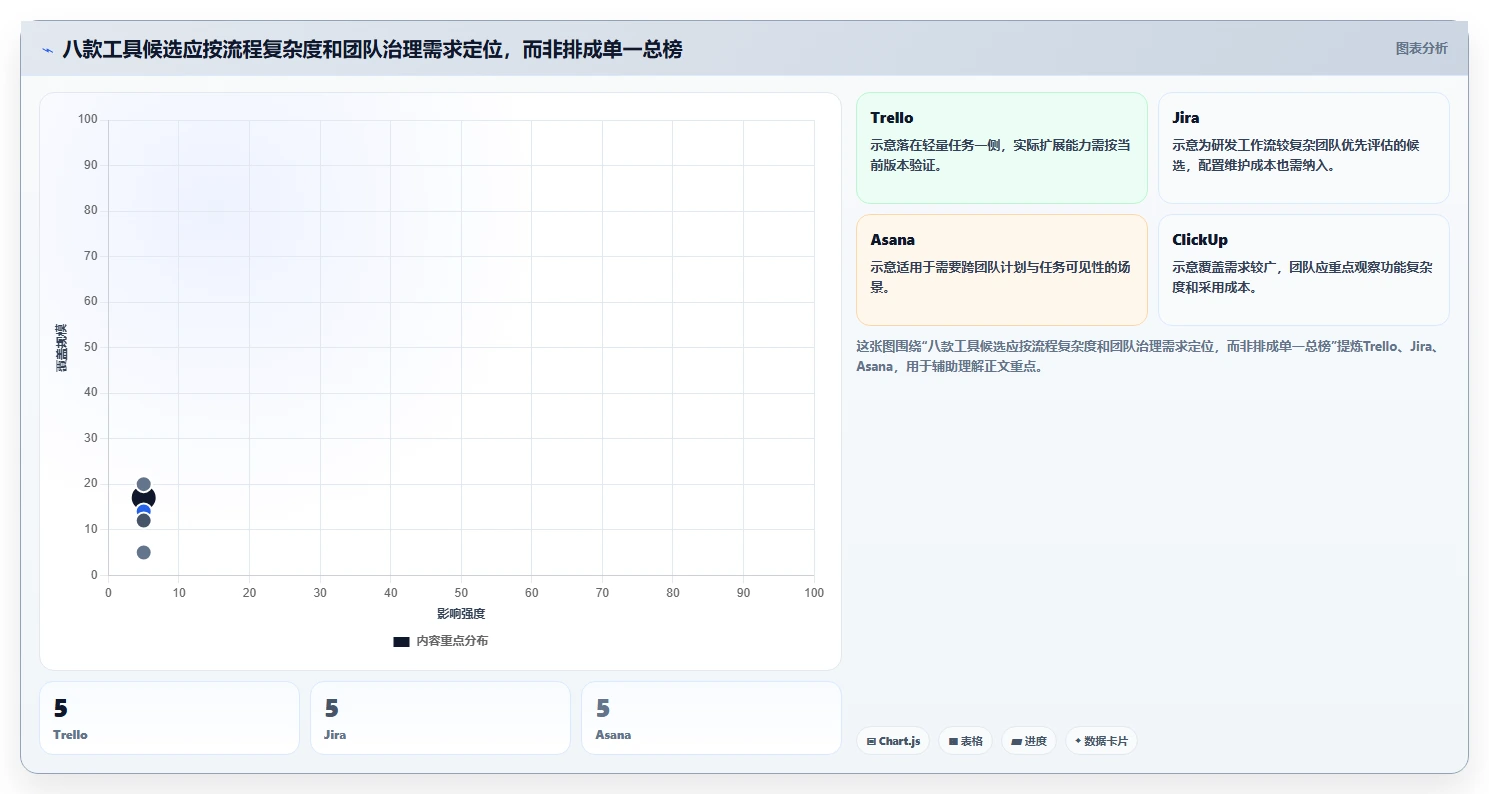
Task: Select the 进度 tag
Action: click(1029, 741)
